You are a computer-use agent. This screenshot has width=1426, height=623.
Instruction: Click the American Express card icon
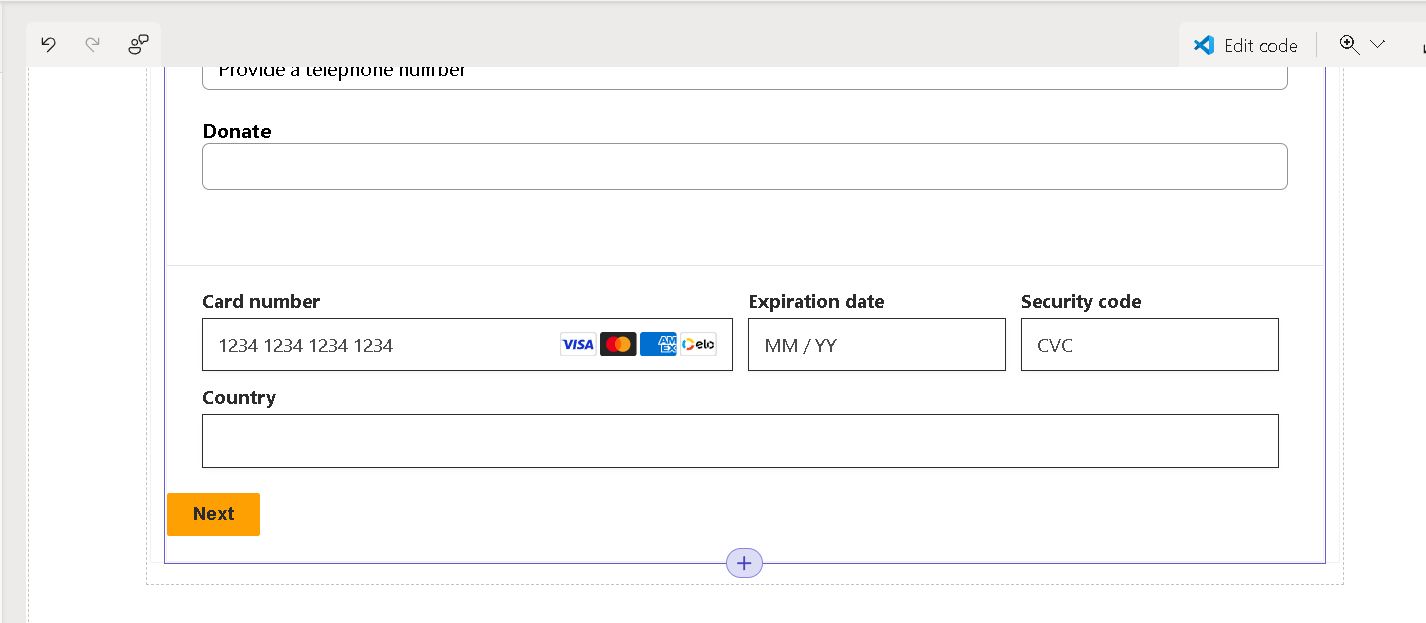coord(658,345)
